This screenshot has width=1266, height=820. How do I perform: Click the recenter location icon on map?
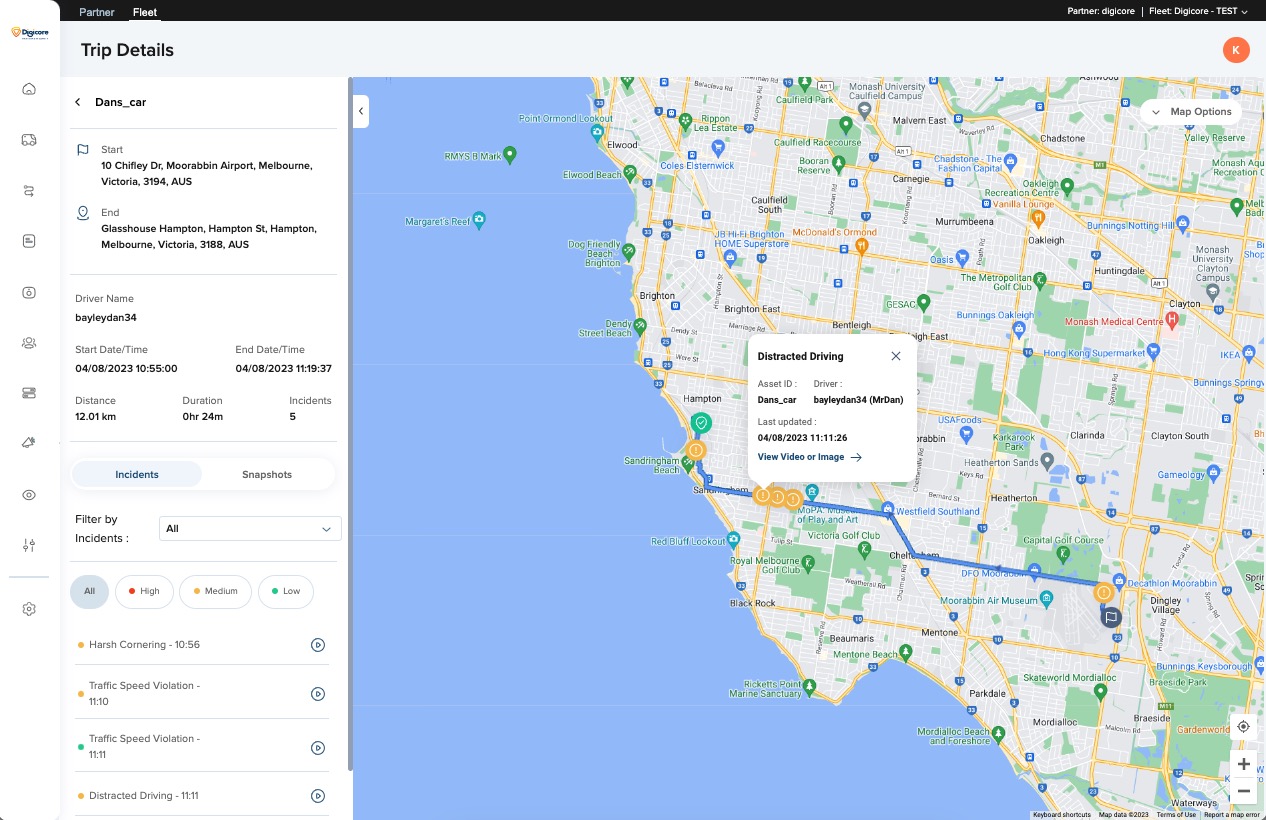coord(1243,727)
